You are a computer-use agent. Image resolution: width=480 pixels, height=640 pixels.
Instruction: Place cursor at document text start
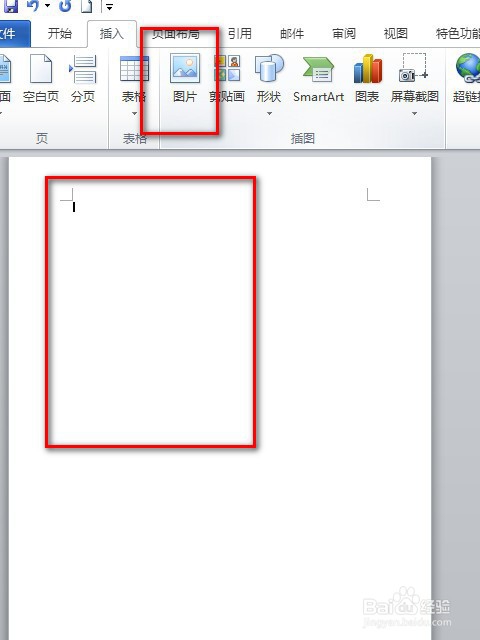tap(74, 207)
